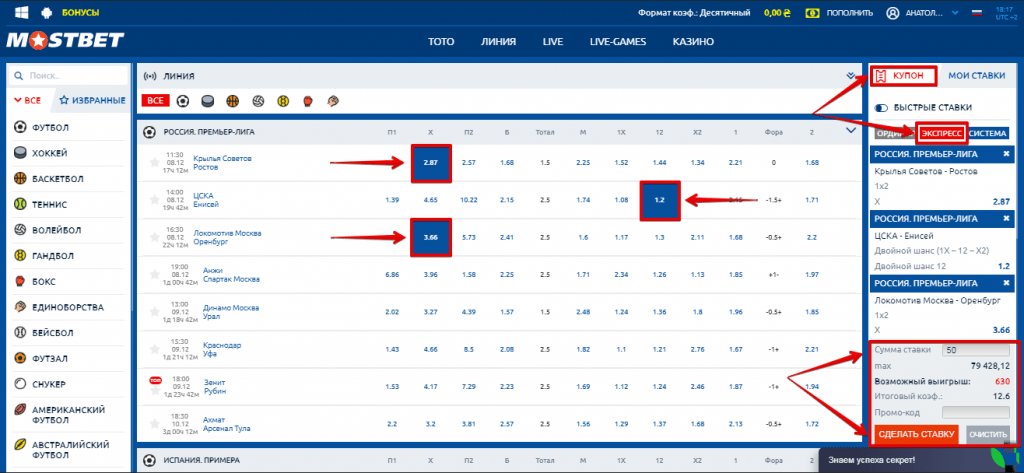Show the ИЗБРАННЫЕ favorites tab
Image resolution: width=1024 pixels, height=473 pixels.
pos(92,101)
